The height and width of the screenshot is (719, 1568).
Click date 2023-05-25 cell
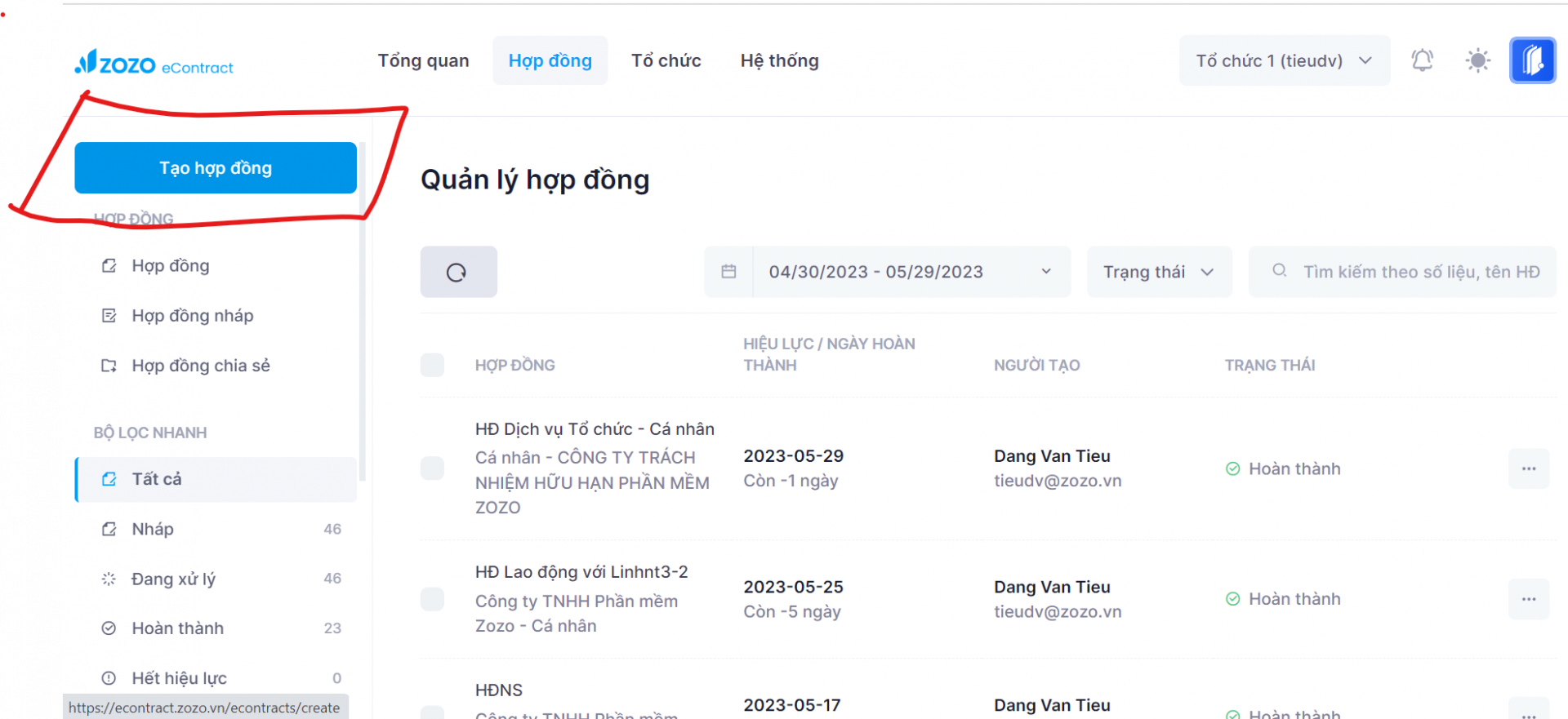click(793, 587)
